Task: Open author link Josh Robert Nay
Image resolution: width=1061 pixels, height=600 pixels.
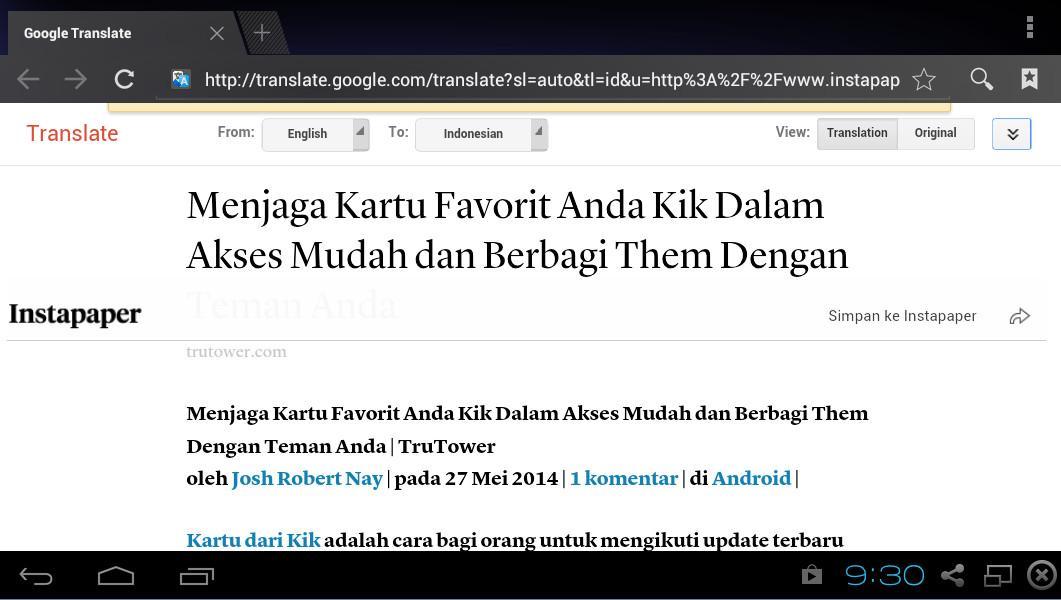Action: pos(307,478)
